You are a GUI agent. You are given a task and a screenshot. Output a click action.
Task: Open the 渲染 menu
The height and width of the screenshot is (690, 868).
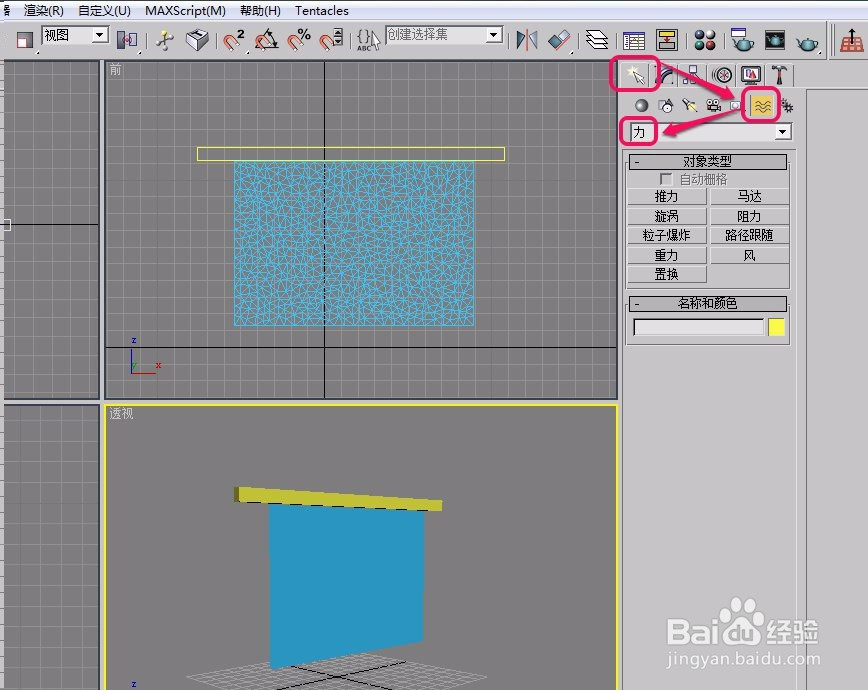pyautogui.click(x=41, y=10)
